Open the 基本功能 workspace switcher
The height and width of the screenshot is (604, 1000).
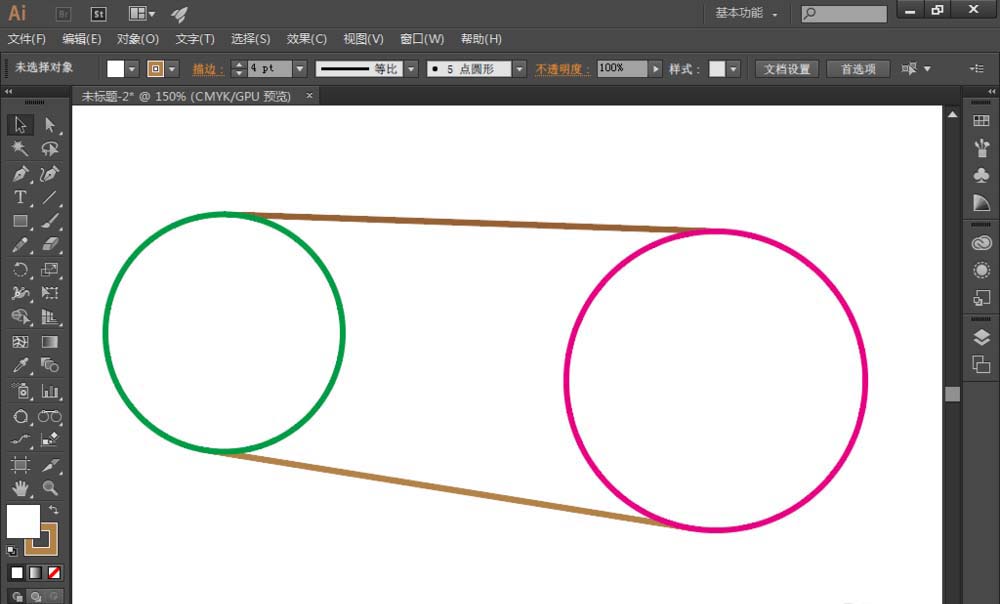coord(746,13)
